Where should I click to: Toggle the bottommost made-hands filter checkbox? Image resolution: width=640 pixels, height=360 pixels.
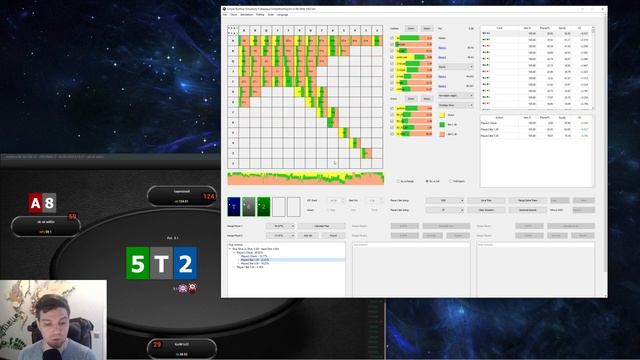point(392,89)
